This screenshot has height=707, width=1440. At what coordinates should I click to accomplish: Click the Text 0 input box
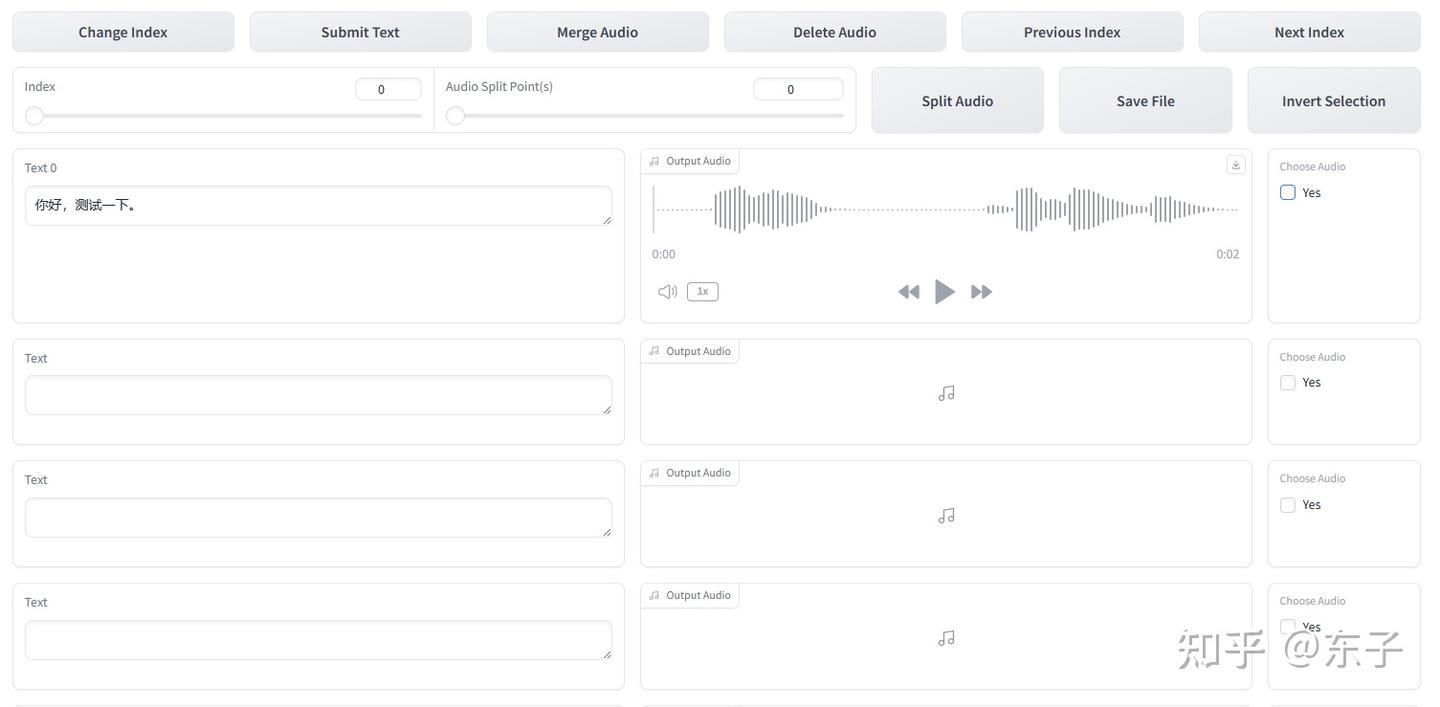tap(318, 206)
